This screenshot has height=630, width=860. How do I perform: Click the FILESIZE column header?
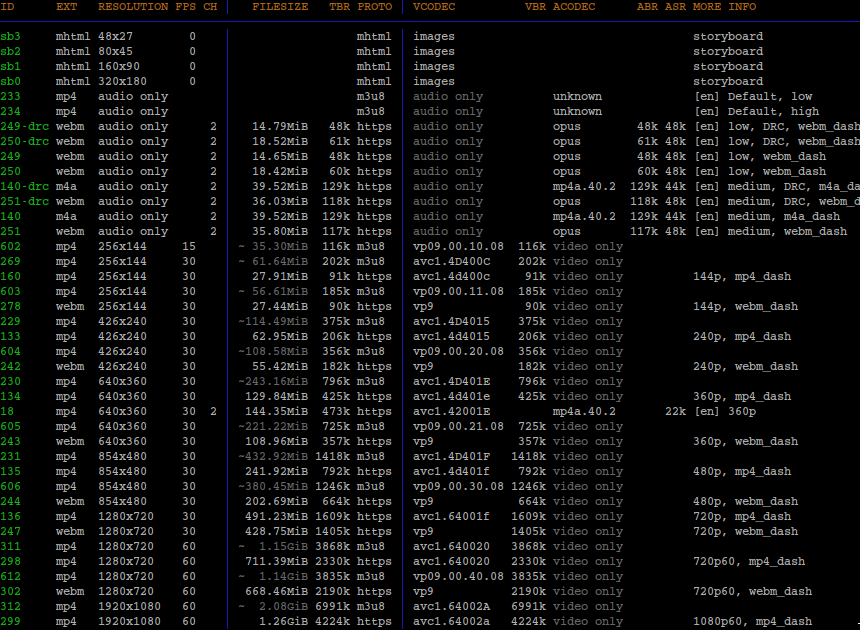coord(280,7)
